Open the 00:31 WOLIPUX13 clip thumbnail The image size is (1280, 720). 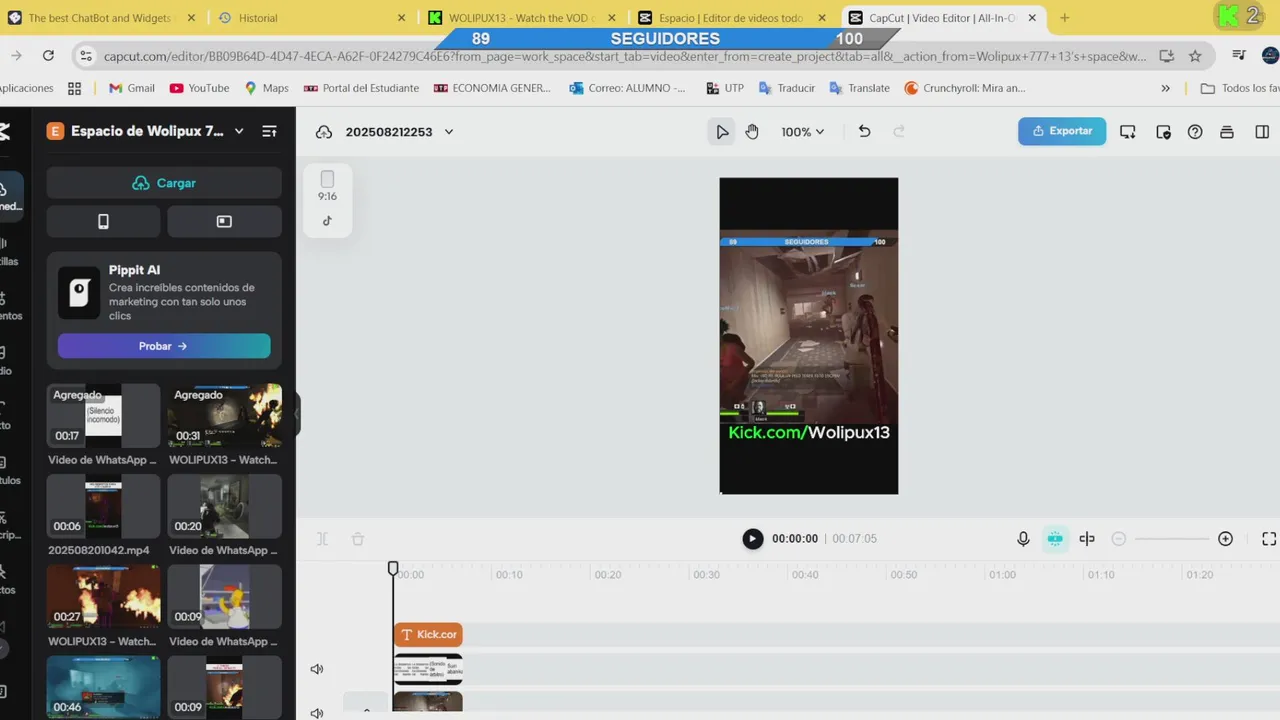(224, 416)
